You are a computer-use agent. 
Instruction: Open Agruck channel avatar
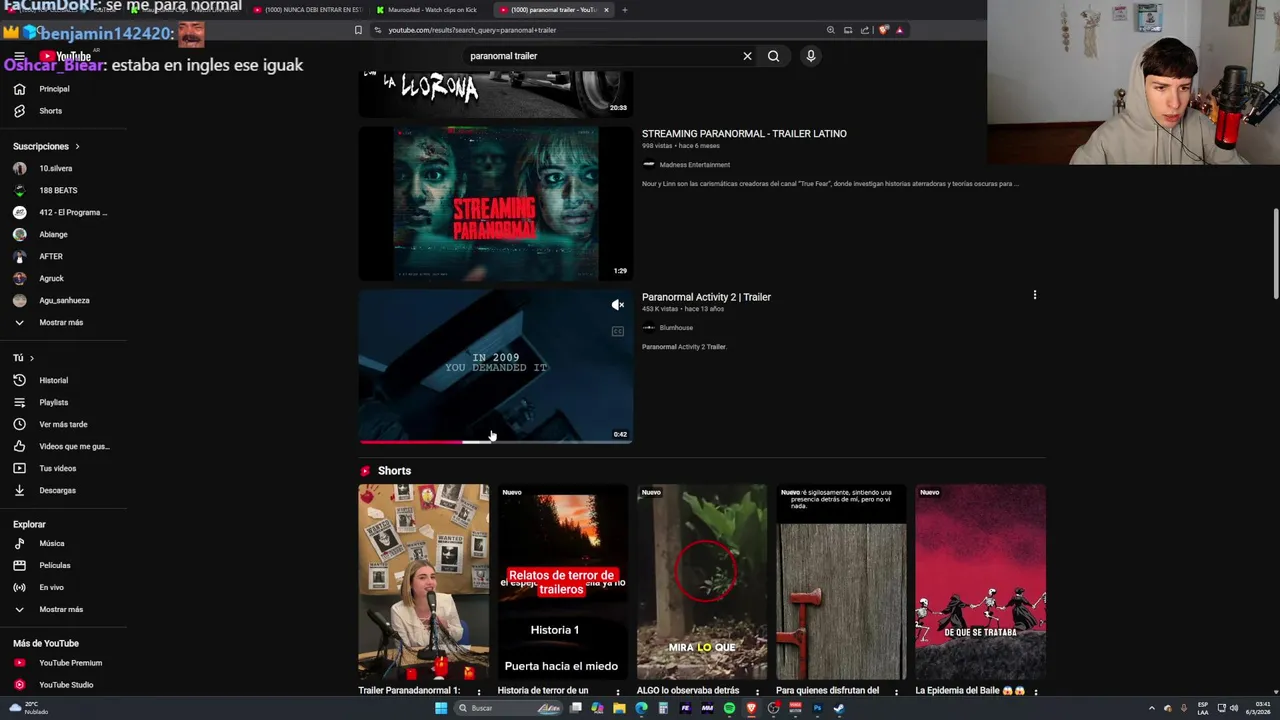tap(19, 278)
